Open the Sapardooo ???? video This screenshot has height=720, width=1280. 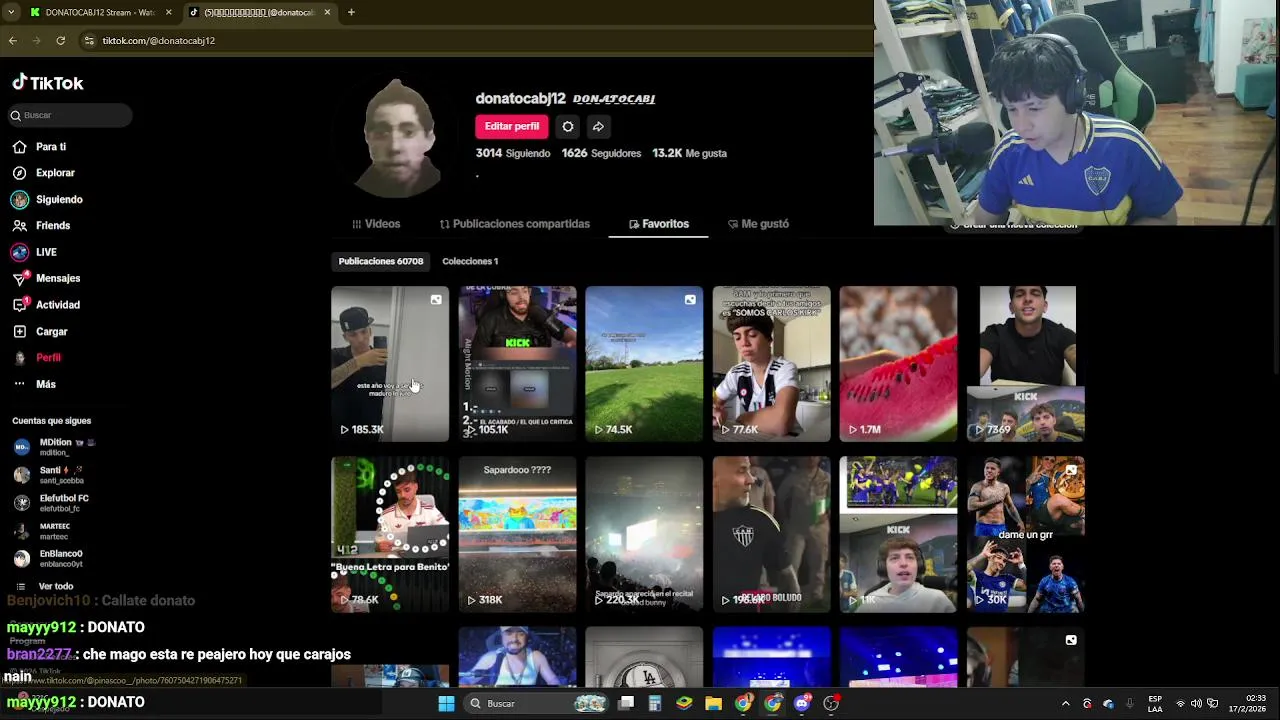coord(517,534)
